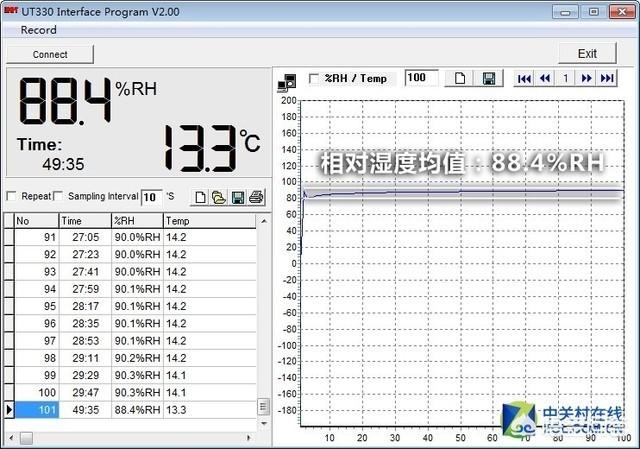This screenshot has width=640, height=449.
Task: Click the Sampling Interval input field
Action: [151, 198]
